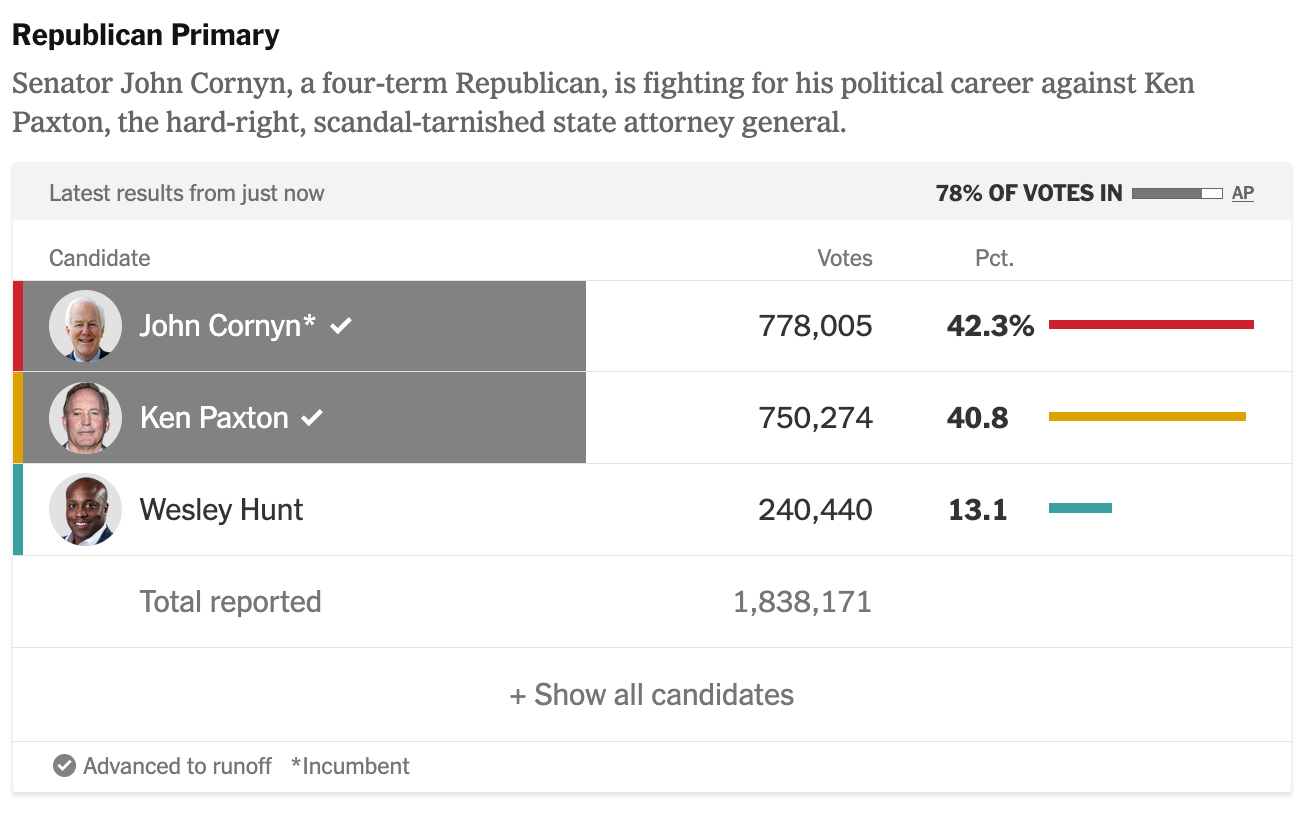Viewport: 1304px width, 814px height.
Task: Click the Advanced to runoff legend checkmark
Action: pyautogui.click(x=64, y=767)
